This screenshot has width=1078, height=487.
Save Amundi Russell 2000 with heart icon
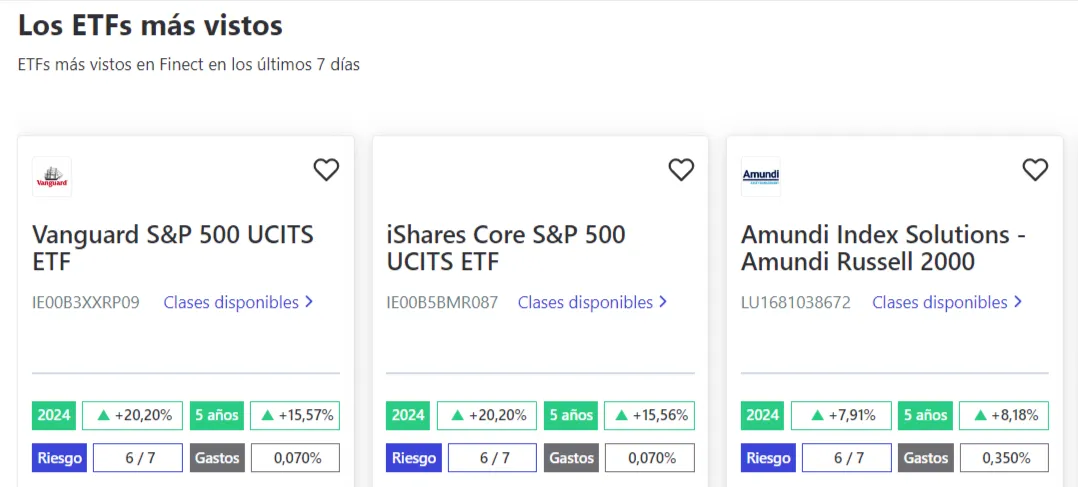click(1035, 170)
